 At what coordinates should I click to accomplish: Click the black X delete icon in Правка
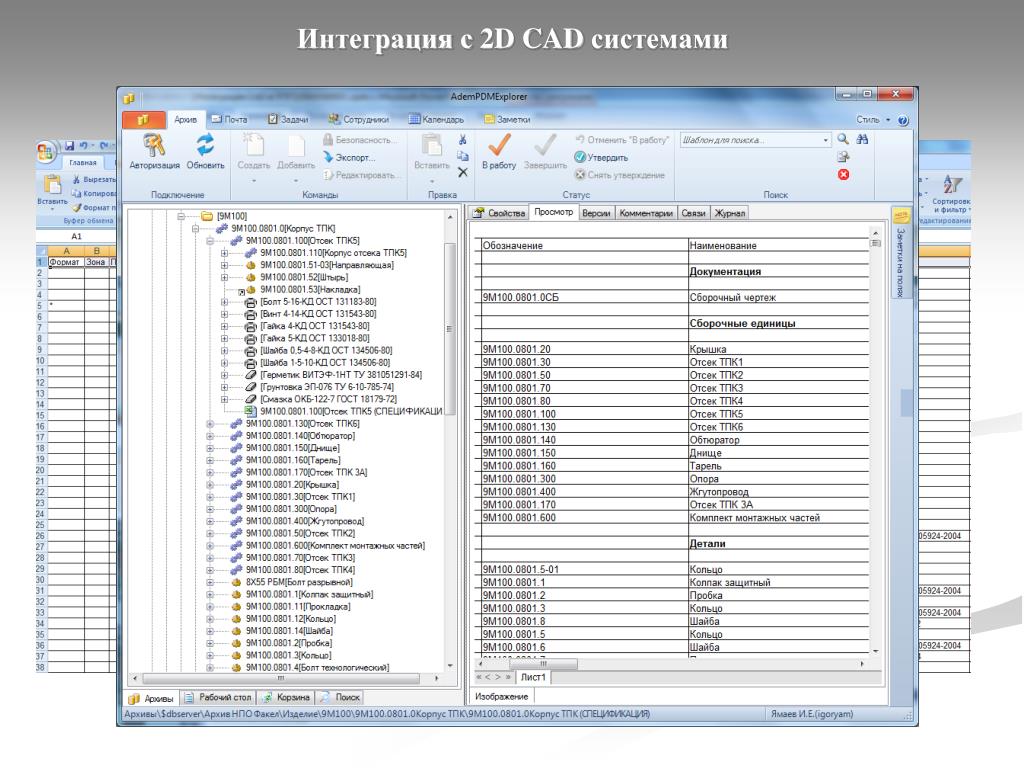pos(462,172)
